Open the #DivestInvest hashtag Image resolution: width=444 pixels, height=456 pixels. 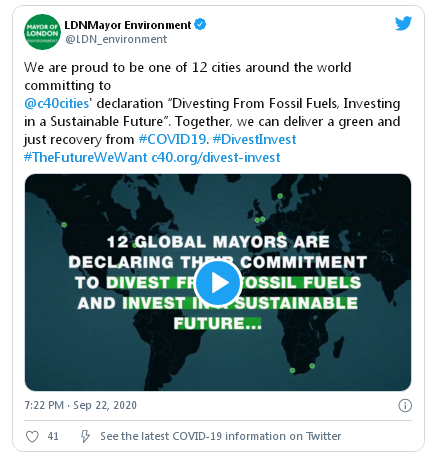coord(254,139)
